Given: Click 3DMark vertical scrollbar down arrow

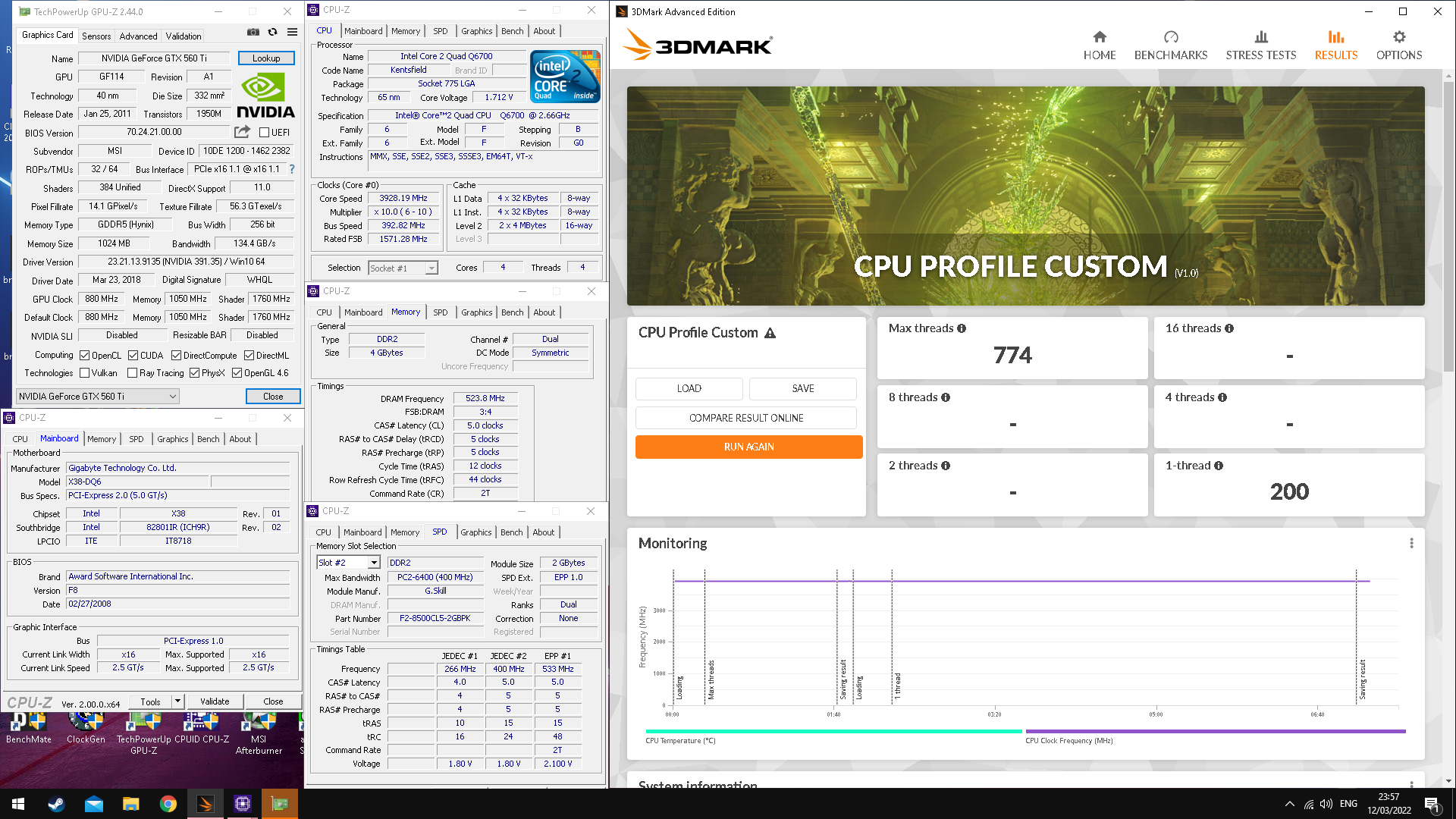Looking at the screenshot, I should [1448, 780].
